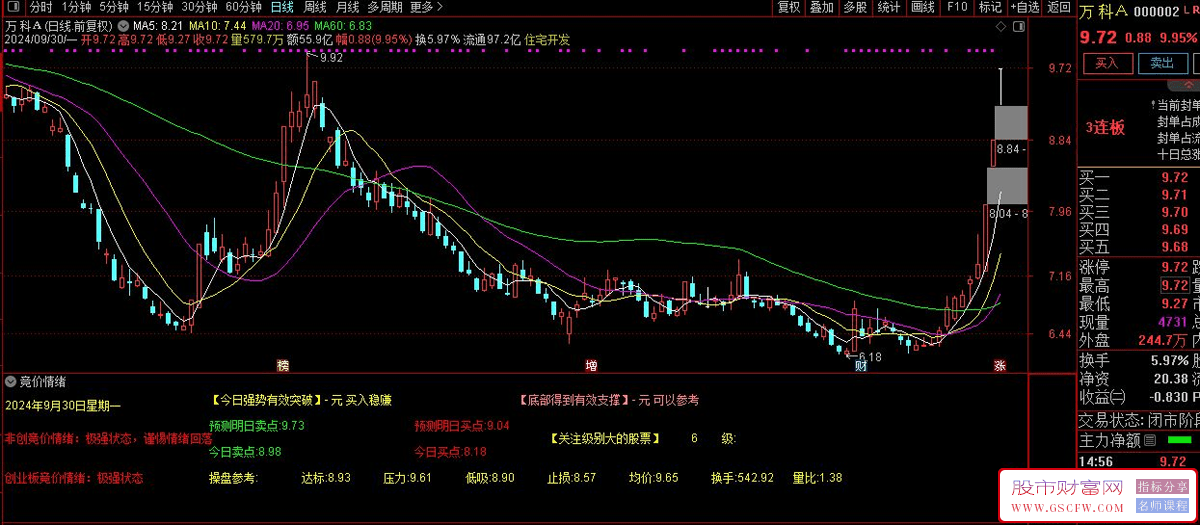The height and width of the screenshot is (525, 1200).
Task: Select the 15分钟 period
Action: click(155, 7)
